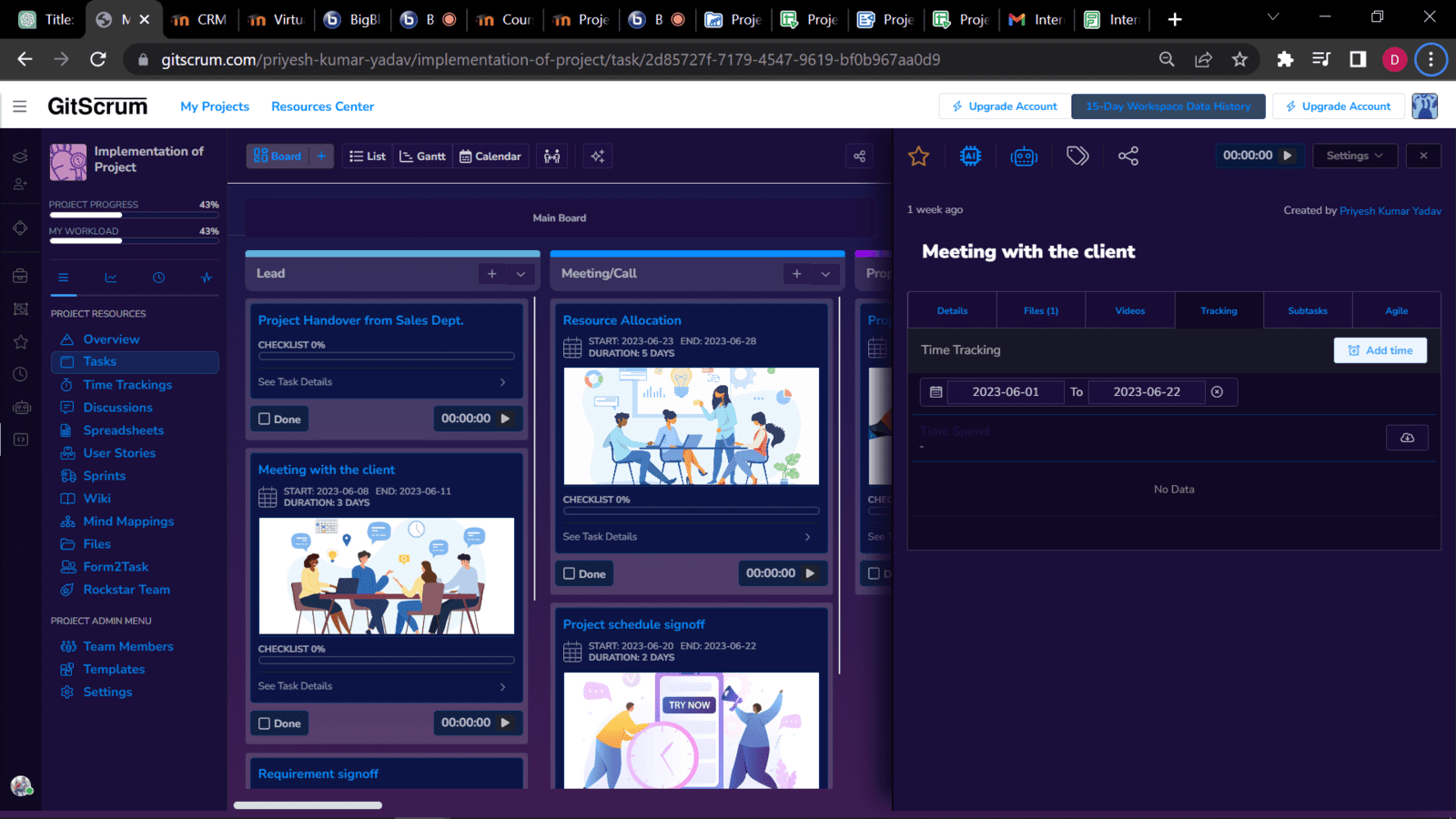The height and width of the screenshot is (819, 1456).
Task: Click 15-Day Workspace Data History button
Action: (1168, 106)
